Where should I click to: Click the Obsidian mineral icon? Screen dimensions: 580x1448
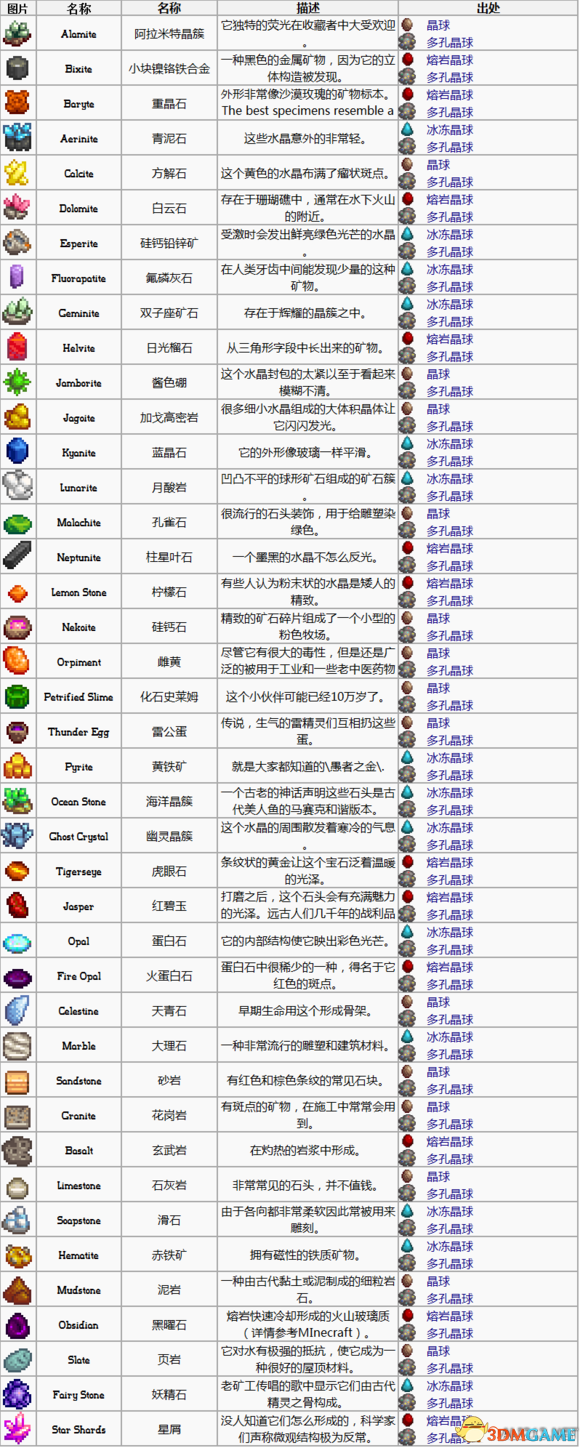pos(17,1325)
